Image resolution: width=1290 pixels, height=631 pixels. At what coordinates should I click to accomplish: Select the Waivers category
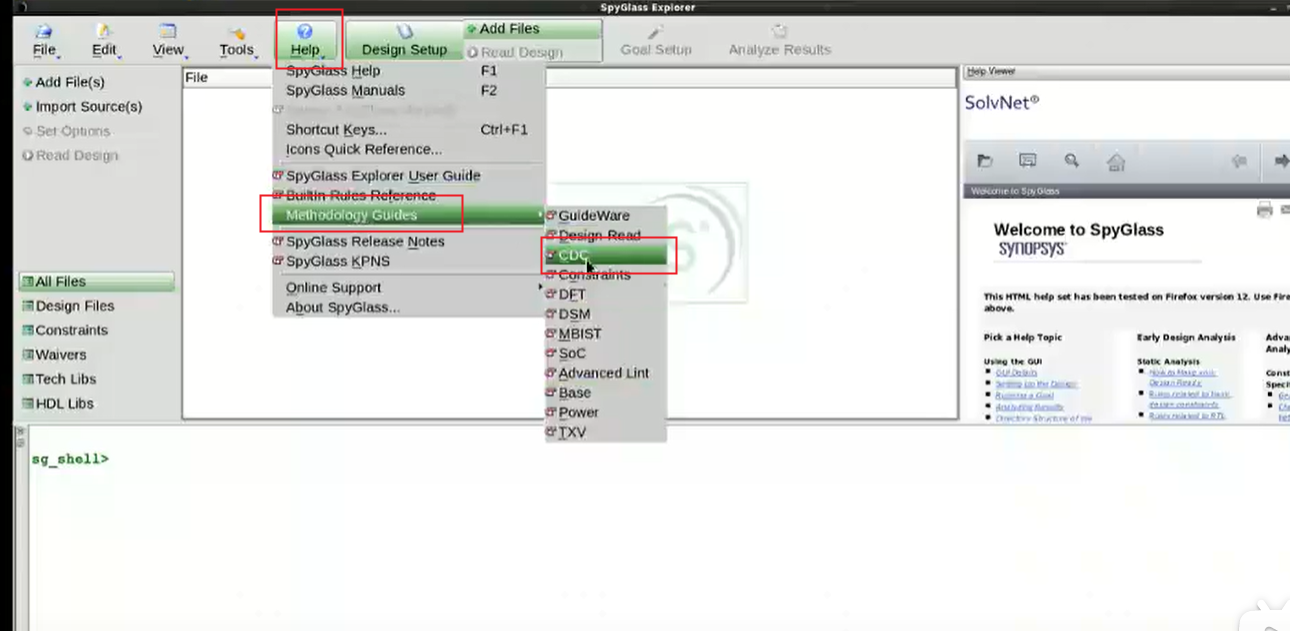pos(54,354)
